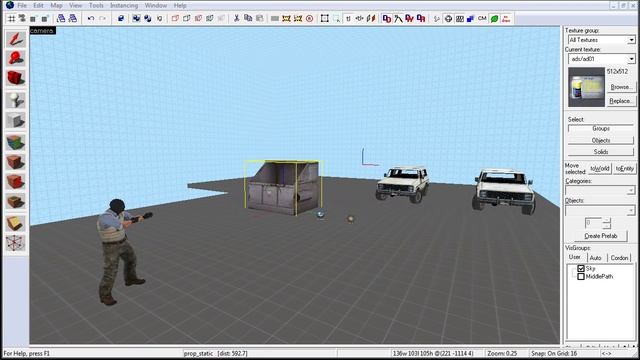The width and height of the screenshot is (640, 360).
Task: Toggle the MiddlePath visgroup checkbox
Action: 581,276
